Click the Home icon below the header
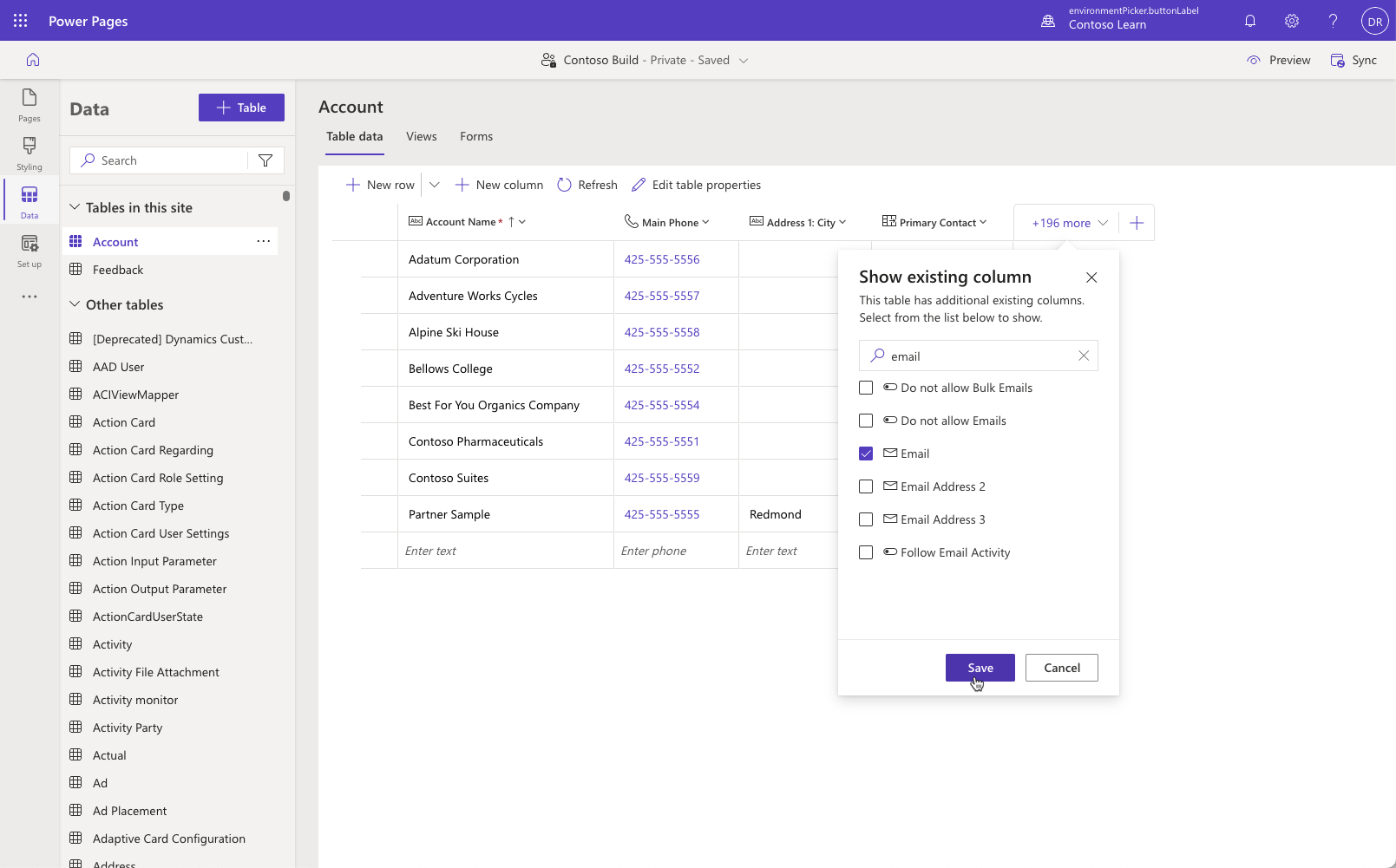This screenshot has width=1396, height=868. [32, 59]
